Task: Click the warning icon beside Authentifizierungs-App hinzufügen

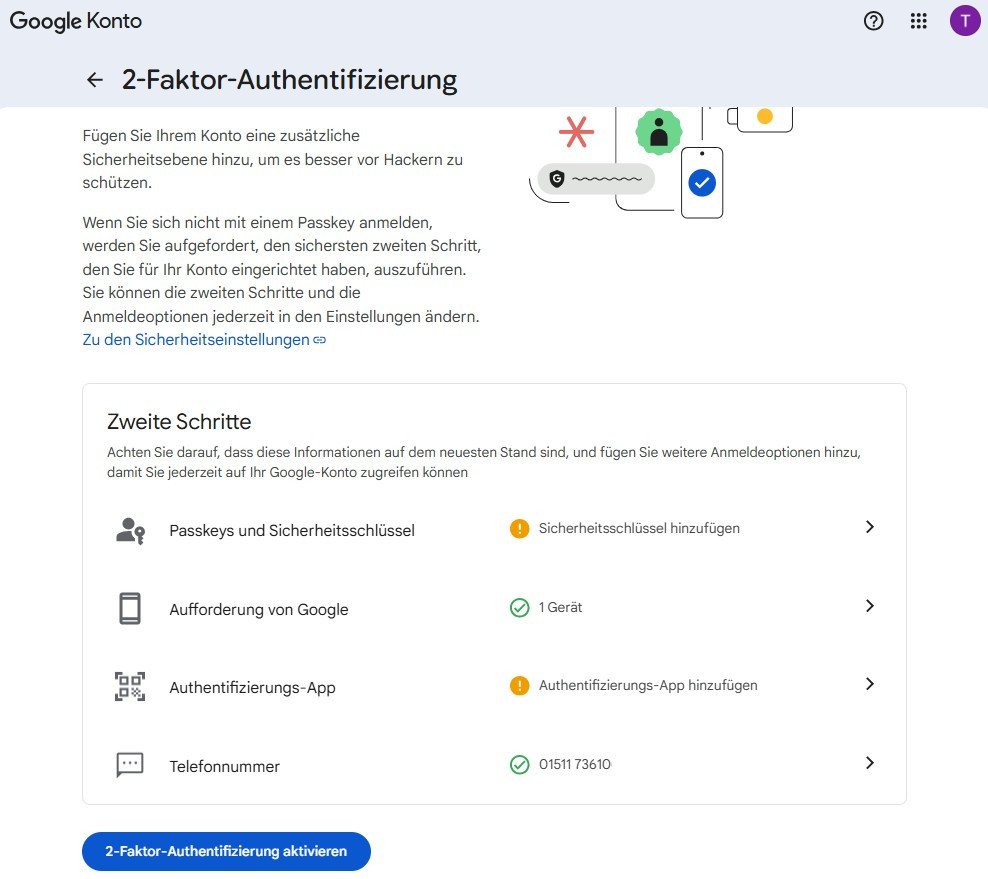Action: coord(519,685)
